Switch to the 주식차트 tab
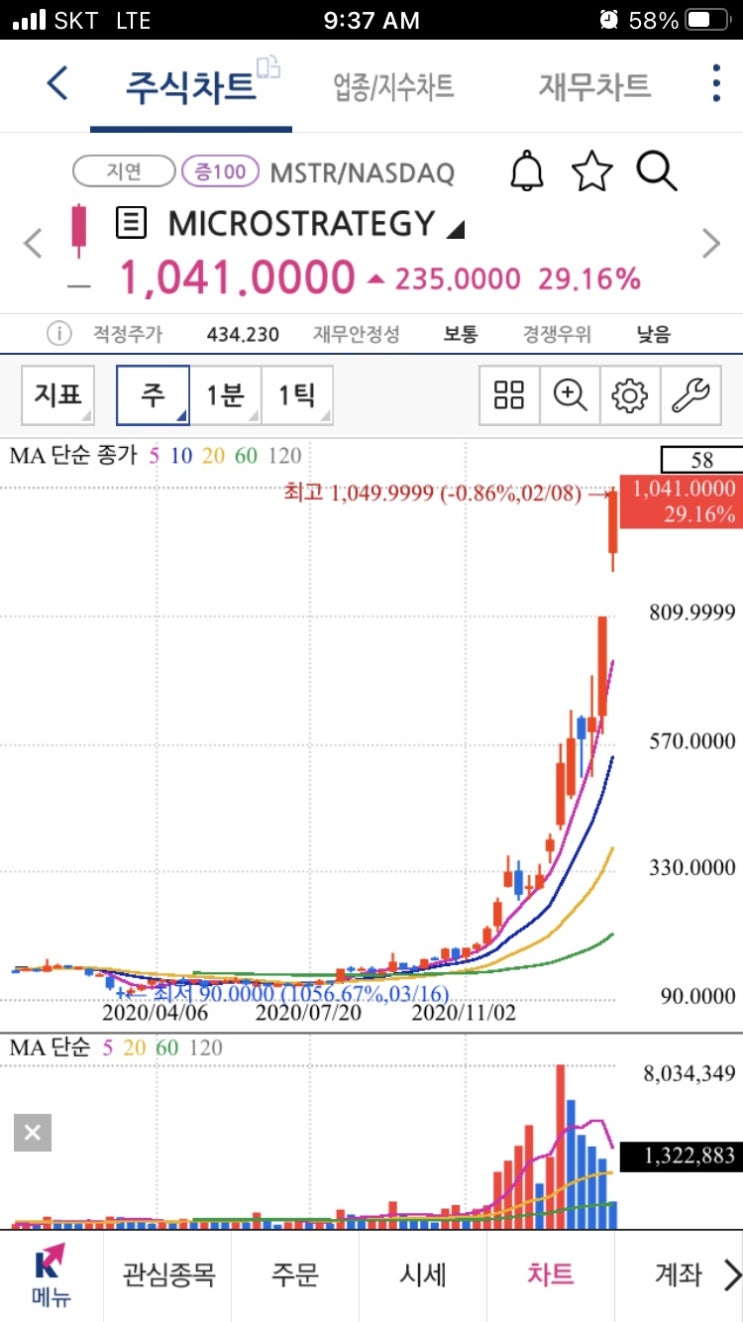This screenshot has height=1322, width=743. point(190,86)
